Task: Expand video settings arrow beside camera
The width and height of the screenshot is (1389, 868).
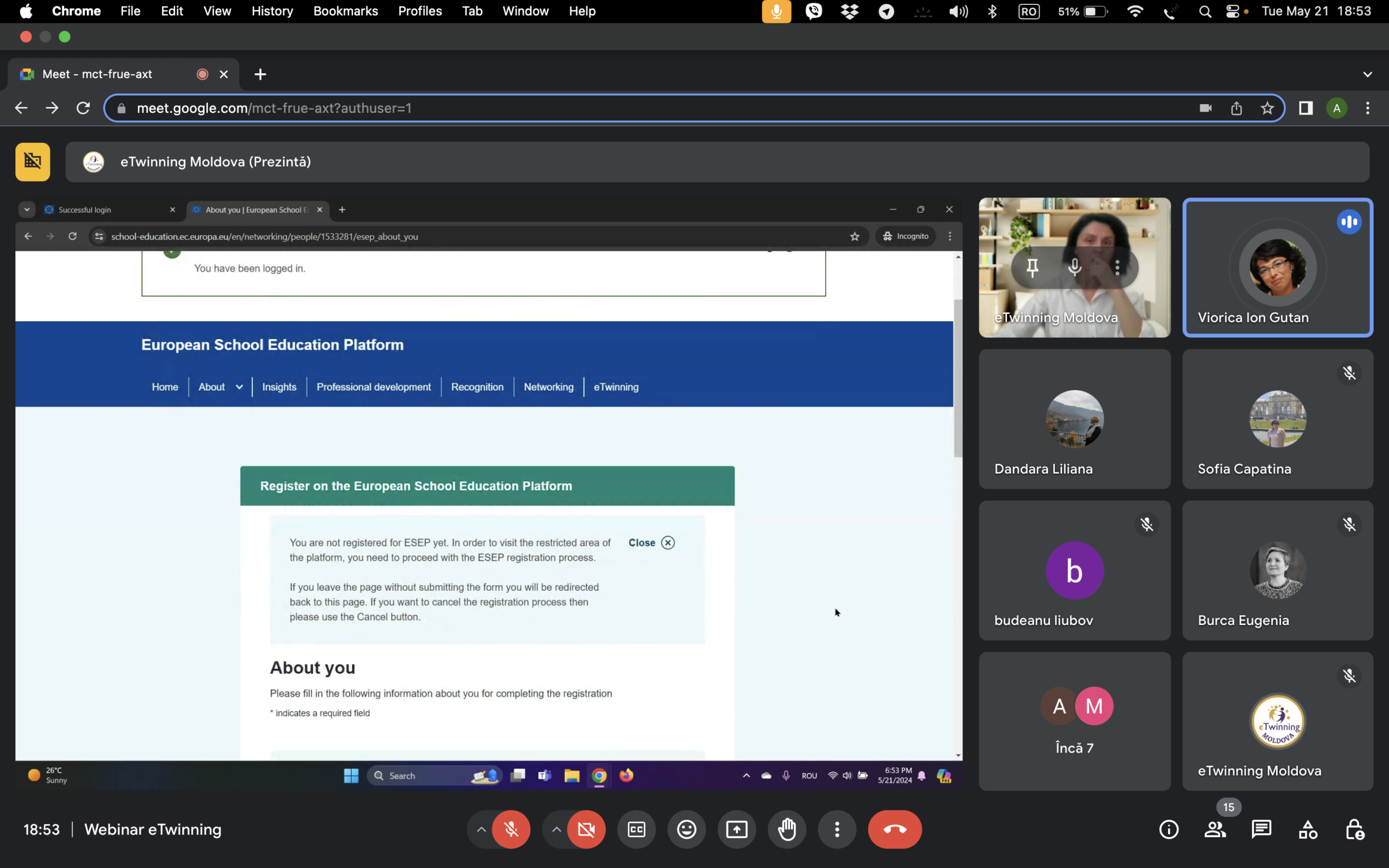Action: [x=556, y=829]
